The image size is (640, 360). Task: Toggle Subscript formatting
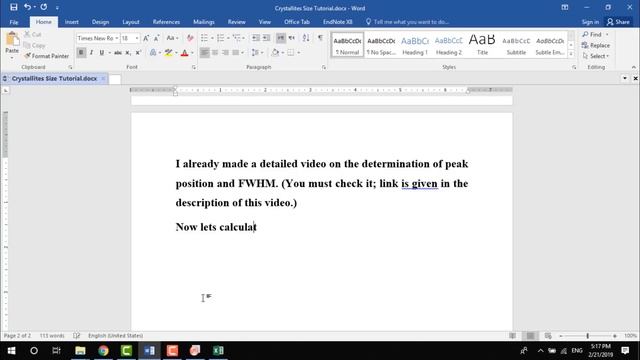(128, 53)
